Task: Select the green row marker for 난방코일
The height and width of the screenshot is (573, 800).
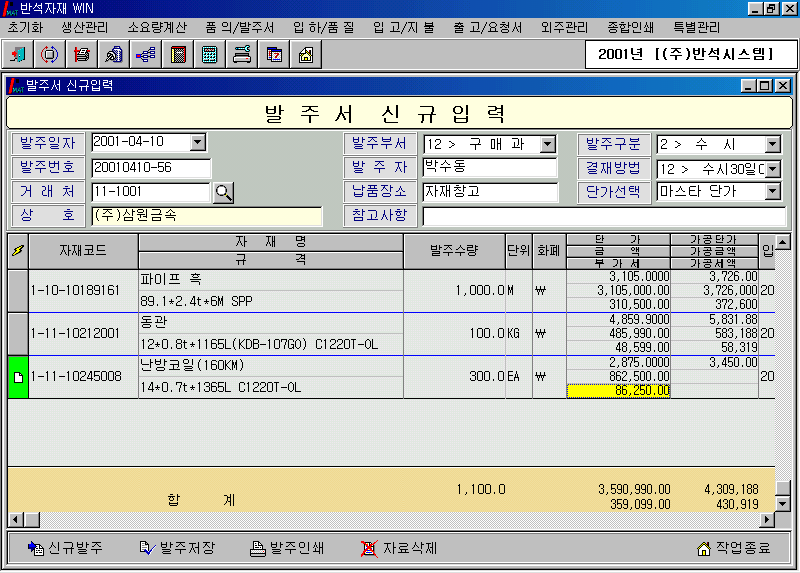Action: pyautogui.click(x=18, y=377)
